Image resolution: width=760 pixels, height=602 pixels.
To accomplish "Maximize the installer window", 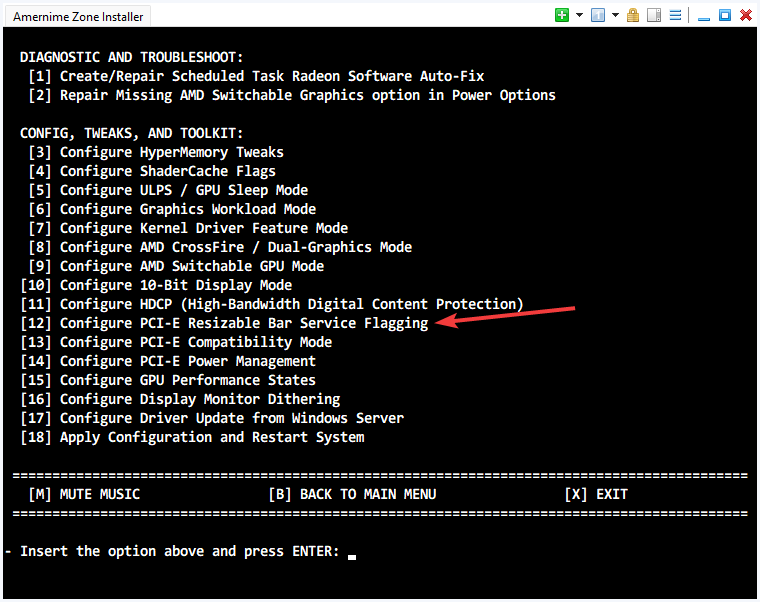I will (725, 15).
